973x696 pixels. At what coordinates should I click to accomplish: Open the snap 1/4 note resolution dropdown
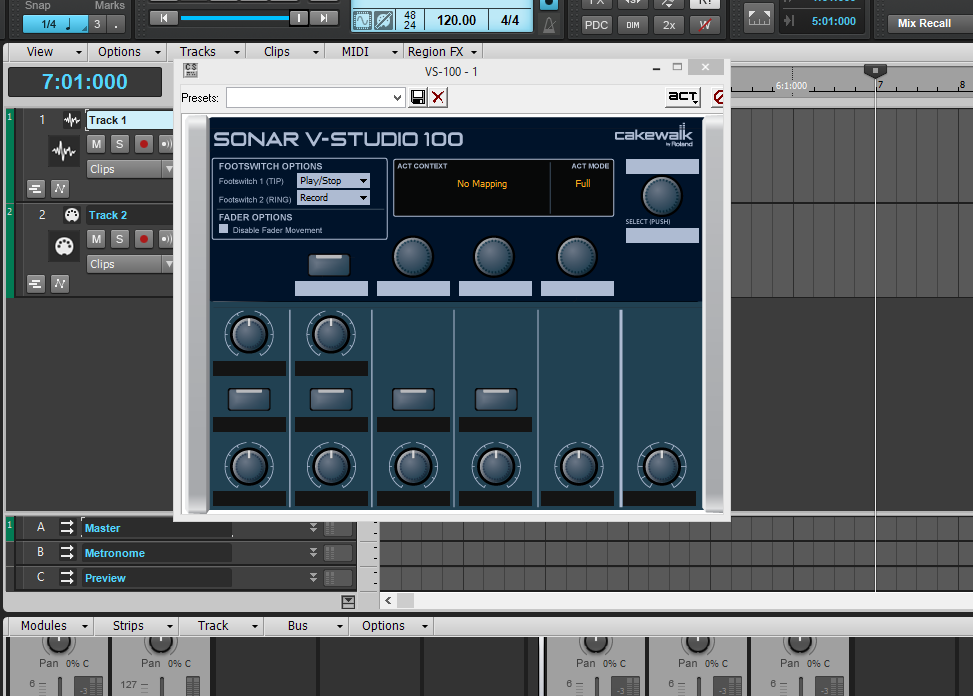(x=56, y=24)
